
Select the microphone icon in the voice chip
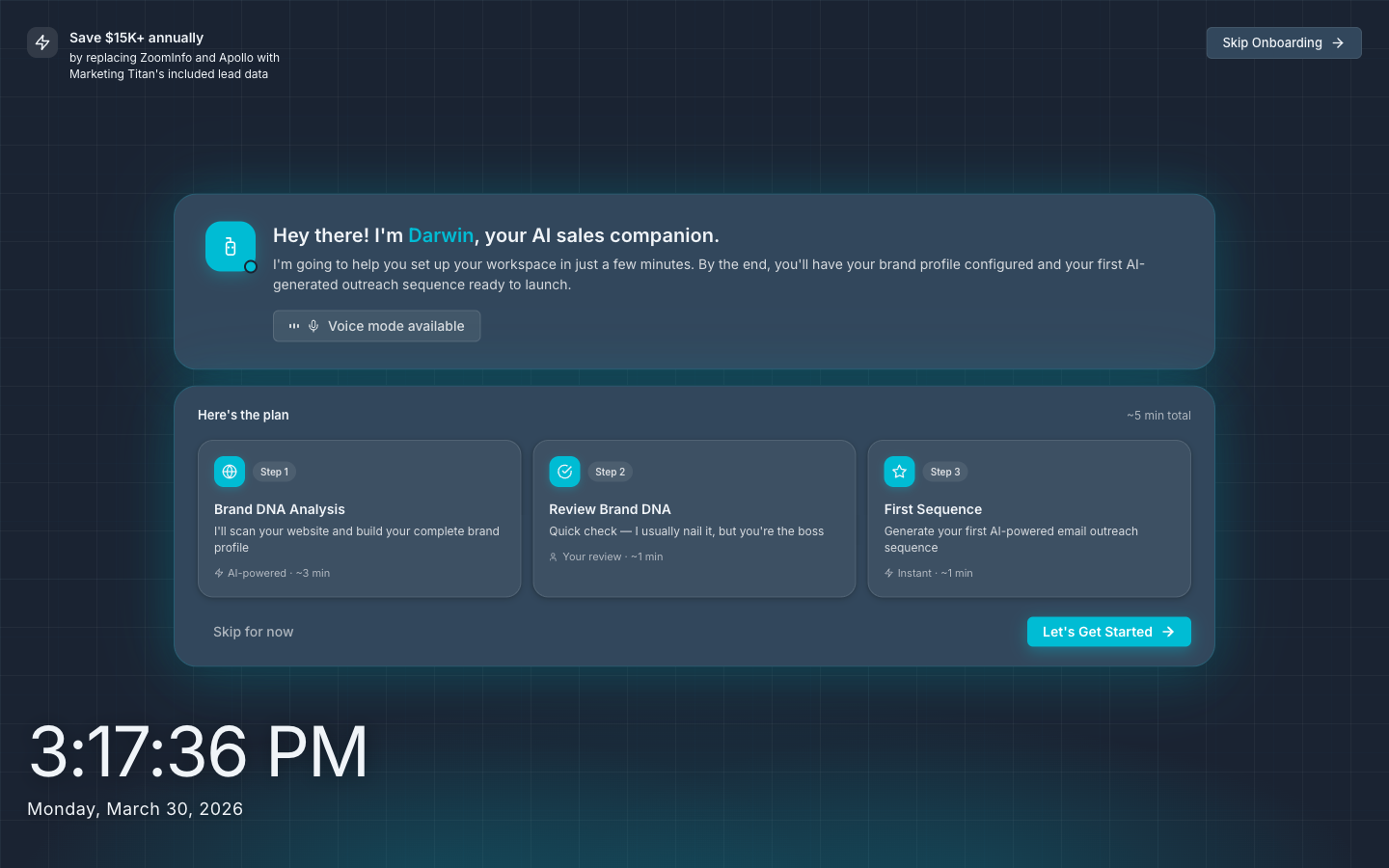[313, 326]
